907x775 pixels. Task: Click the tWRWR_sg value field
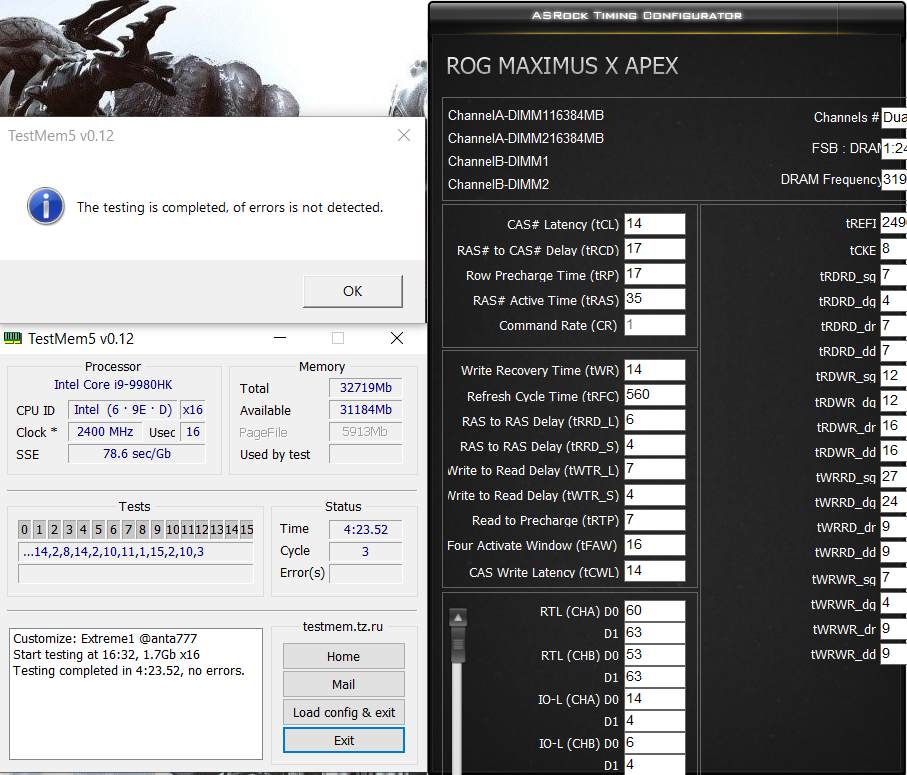[x=894, y=578]
